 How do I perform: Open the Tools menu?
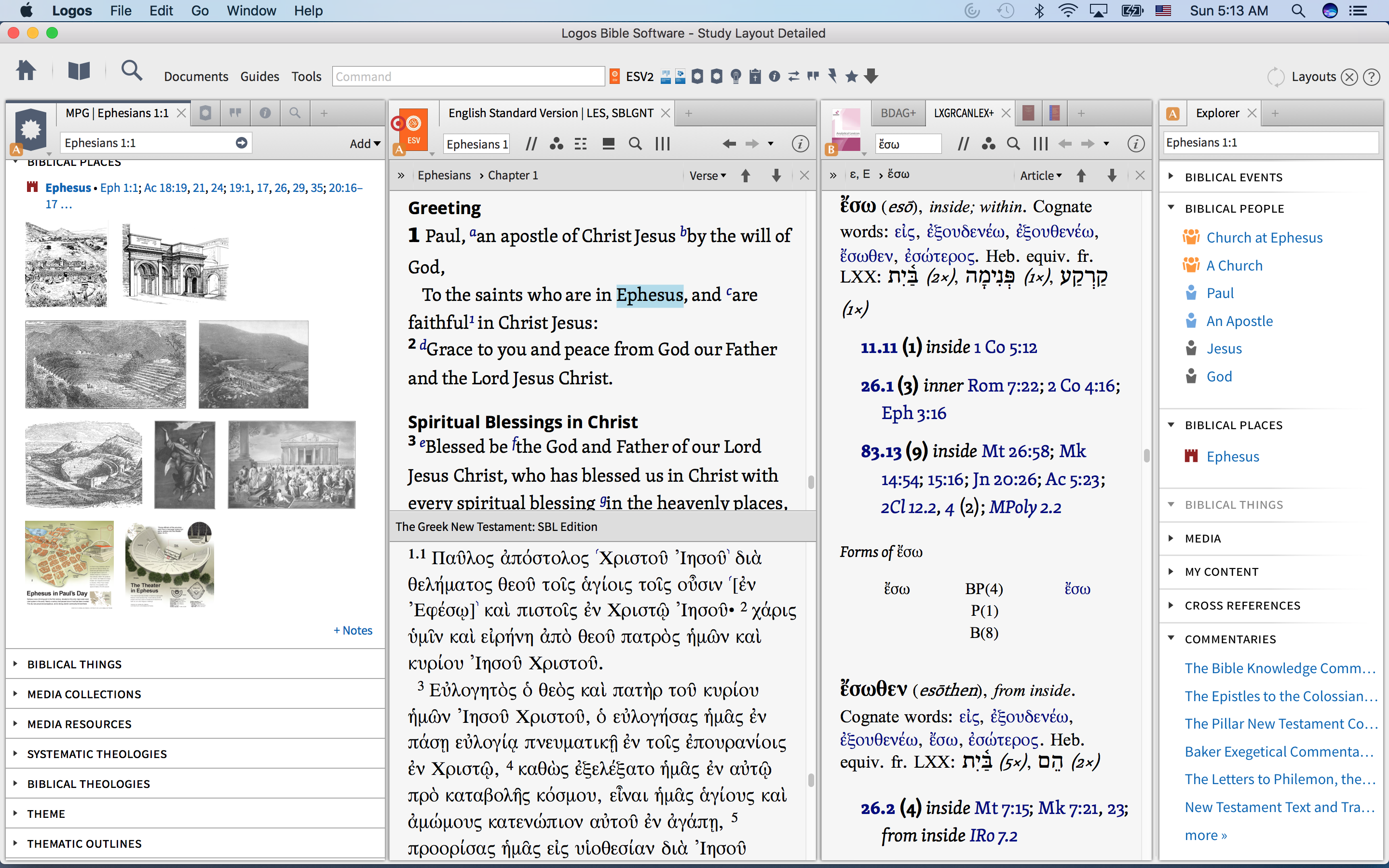[307, 76]
